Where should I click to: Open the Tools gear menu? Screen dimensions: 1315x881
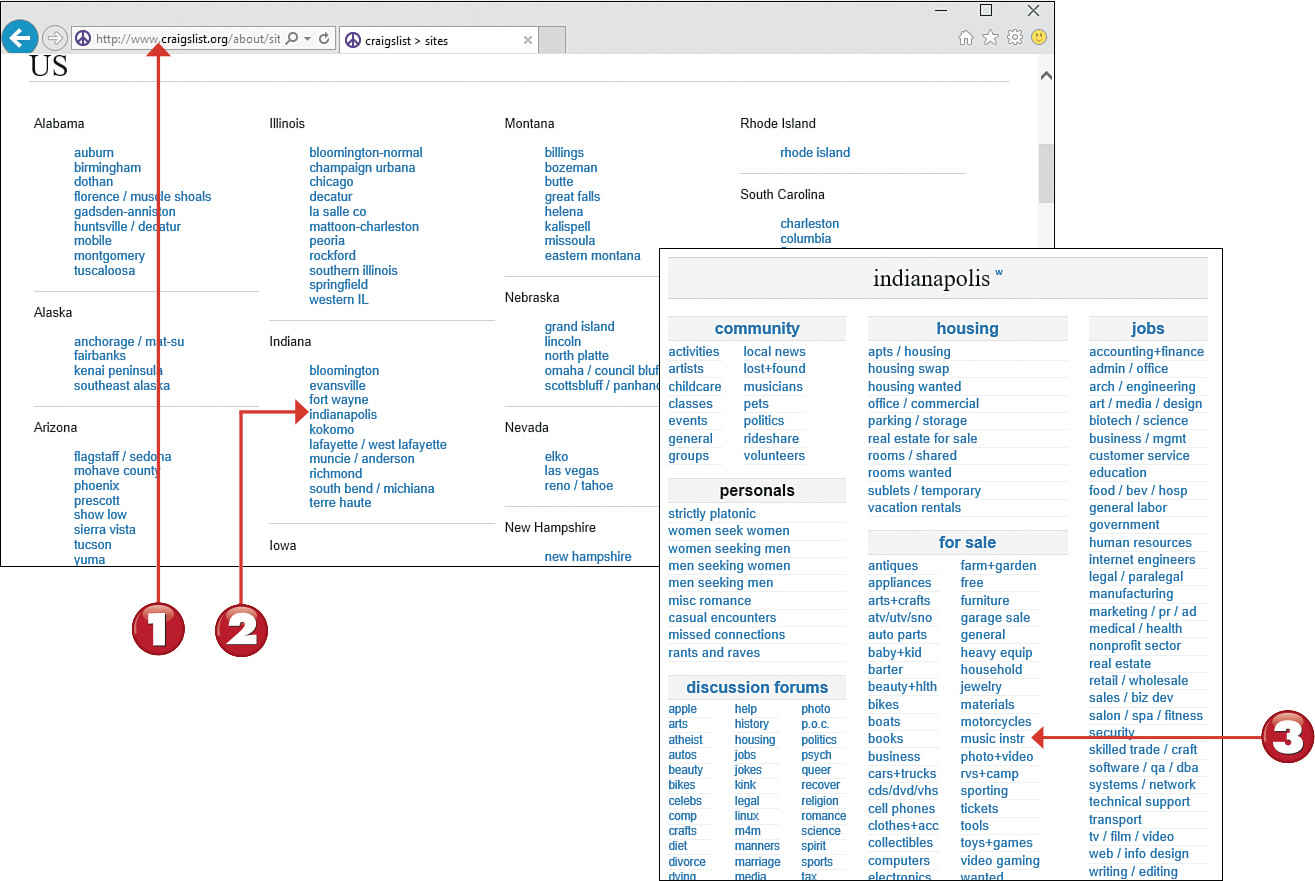(x=1015, y=38)
